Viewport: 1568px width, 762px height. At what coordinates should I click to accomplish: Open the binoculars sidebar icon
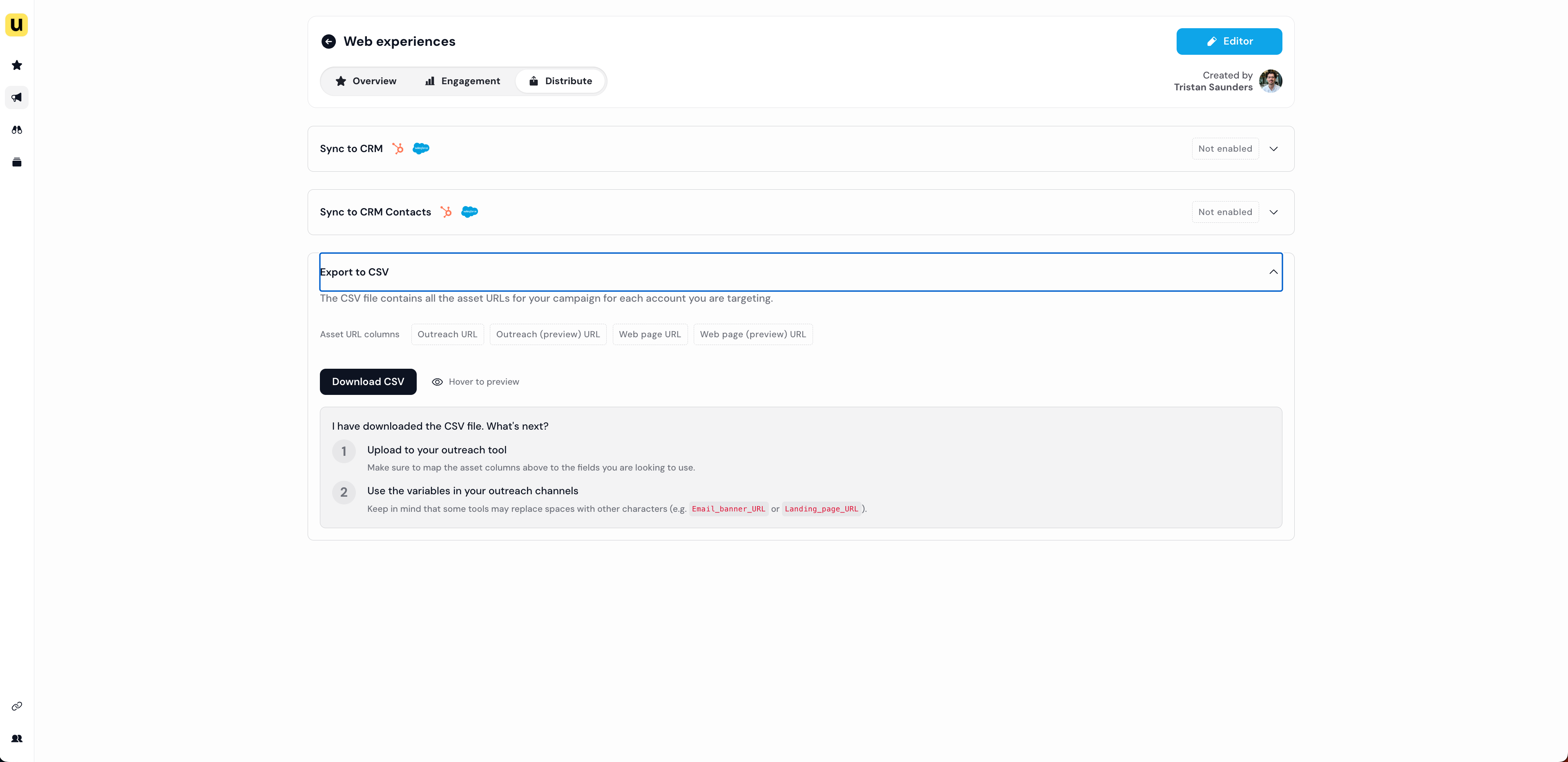coord(17,130)
